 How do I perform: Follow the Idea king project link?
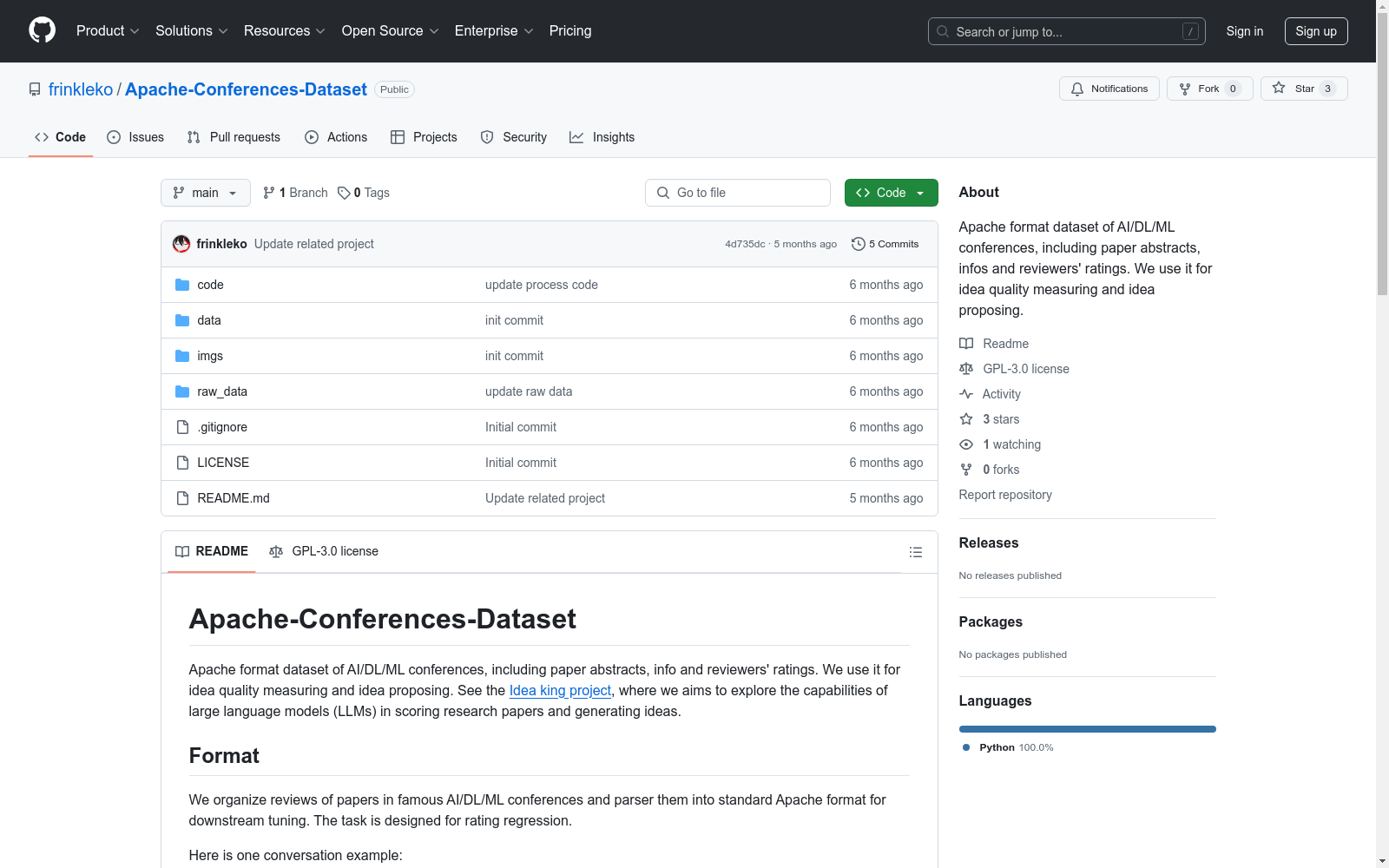pyautogui.click(x=560, y=690)
